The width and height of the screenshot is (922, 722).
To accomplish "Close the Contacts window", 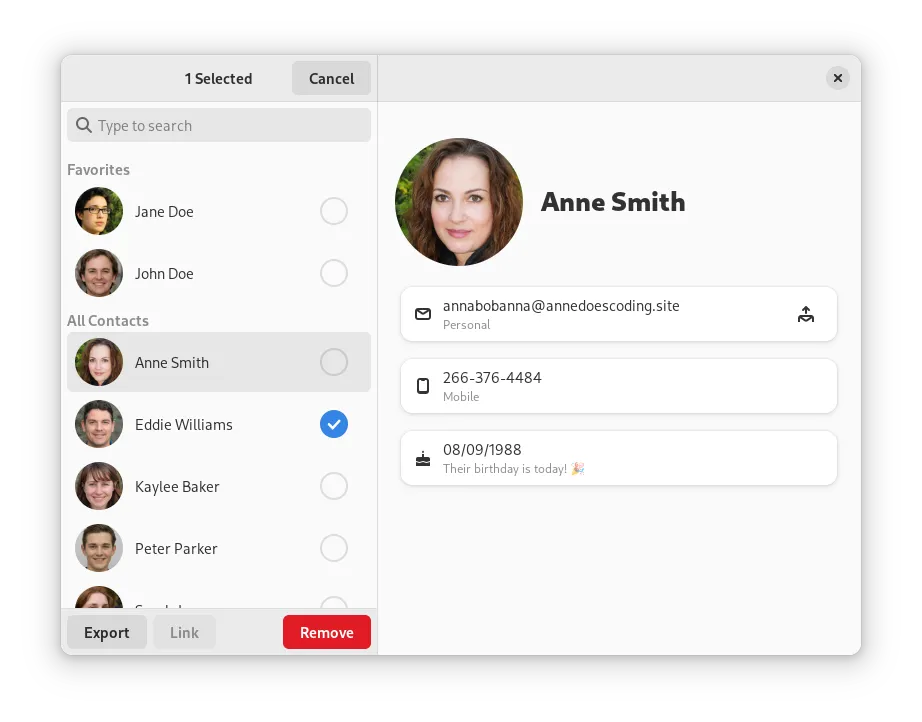I will point(838,78).
